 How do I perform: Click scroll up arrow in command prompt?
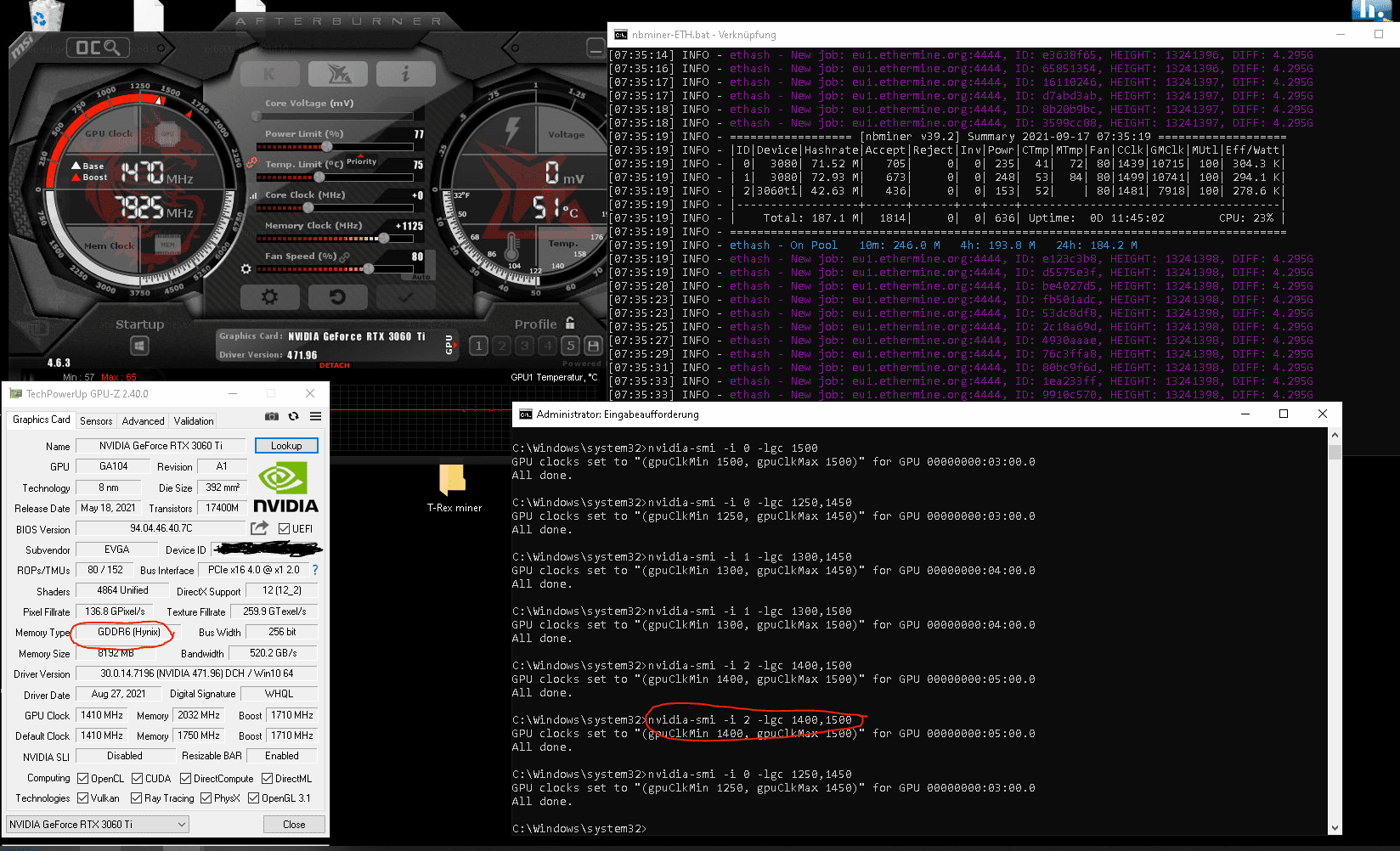[1335, 435]
